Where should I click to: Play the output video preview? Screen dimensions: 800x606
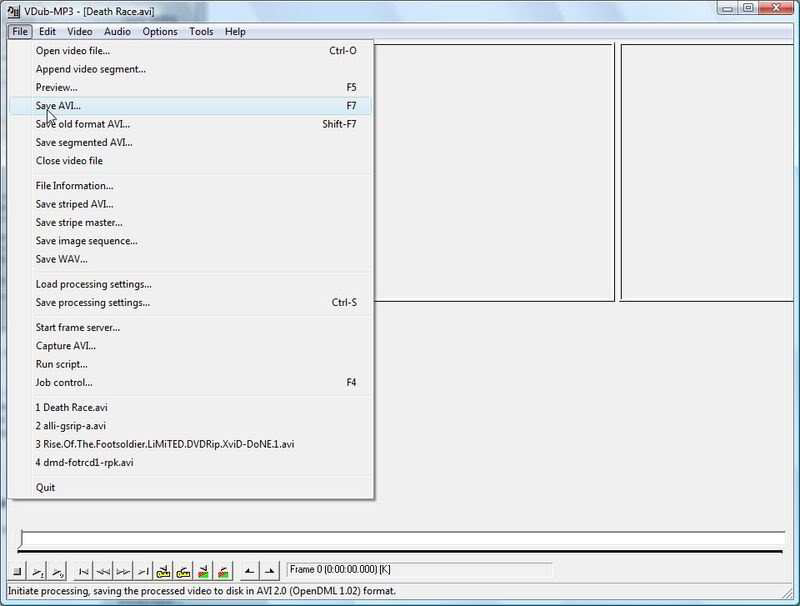(58, 571)
